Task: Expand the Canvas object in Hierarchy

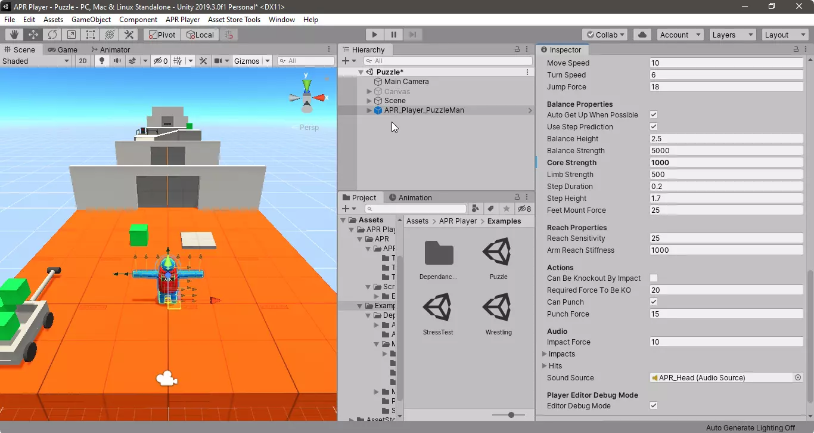Action: point(369,91)
